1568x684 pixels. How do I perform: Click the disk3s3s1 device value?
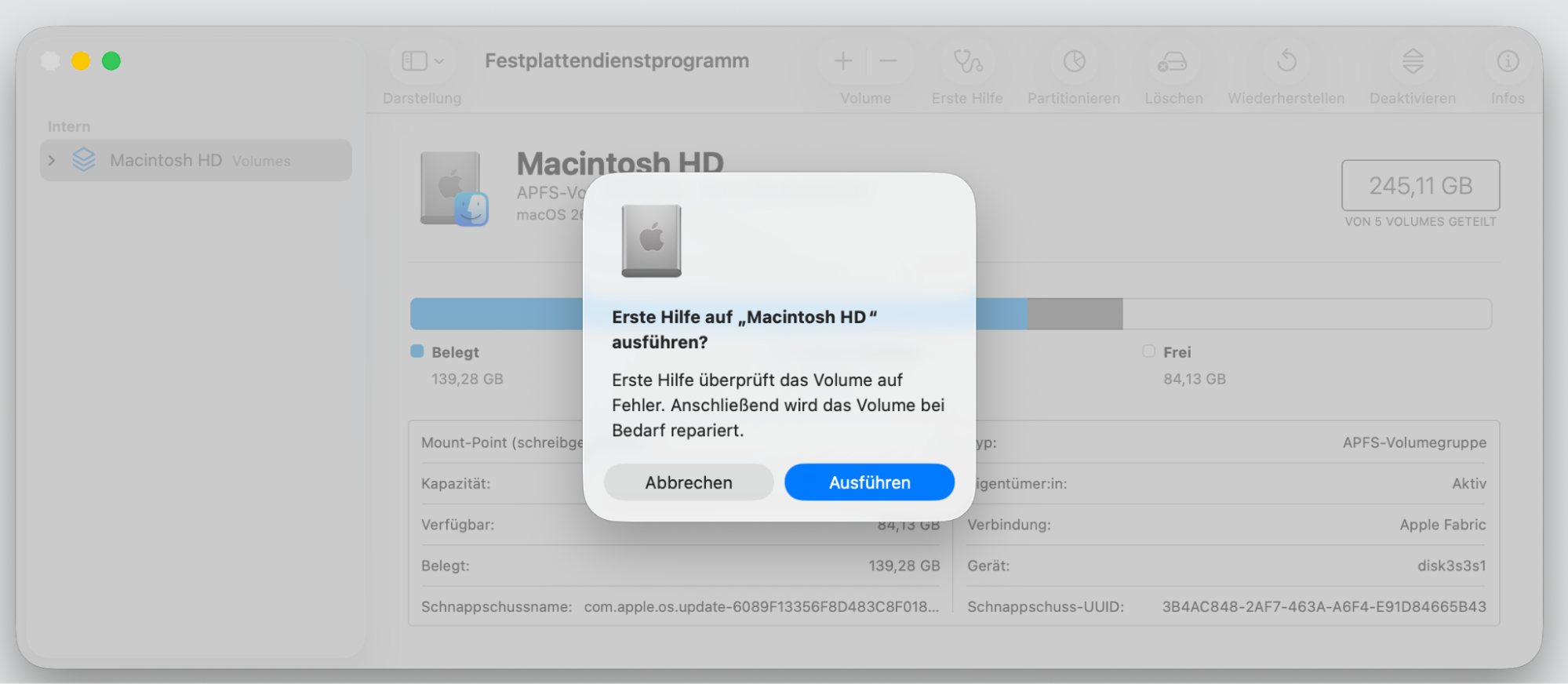(x=1451, y=566)
